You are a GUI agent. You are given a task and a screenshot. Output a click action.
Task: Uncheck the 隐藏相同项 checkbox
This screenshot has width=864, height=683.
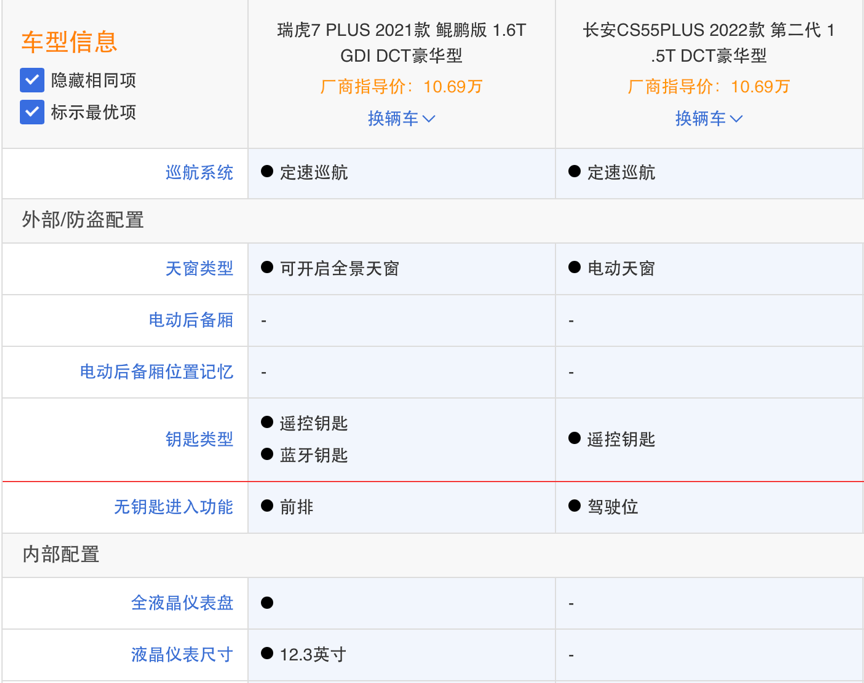[x=32, y=80]
